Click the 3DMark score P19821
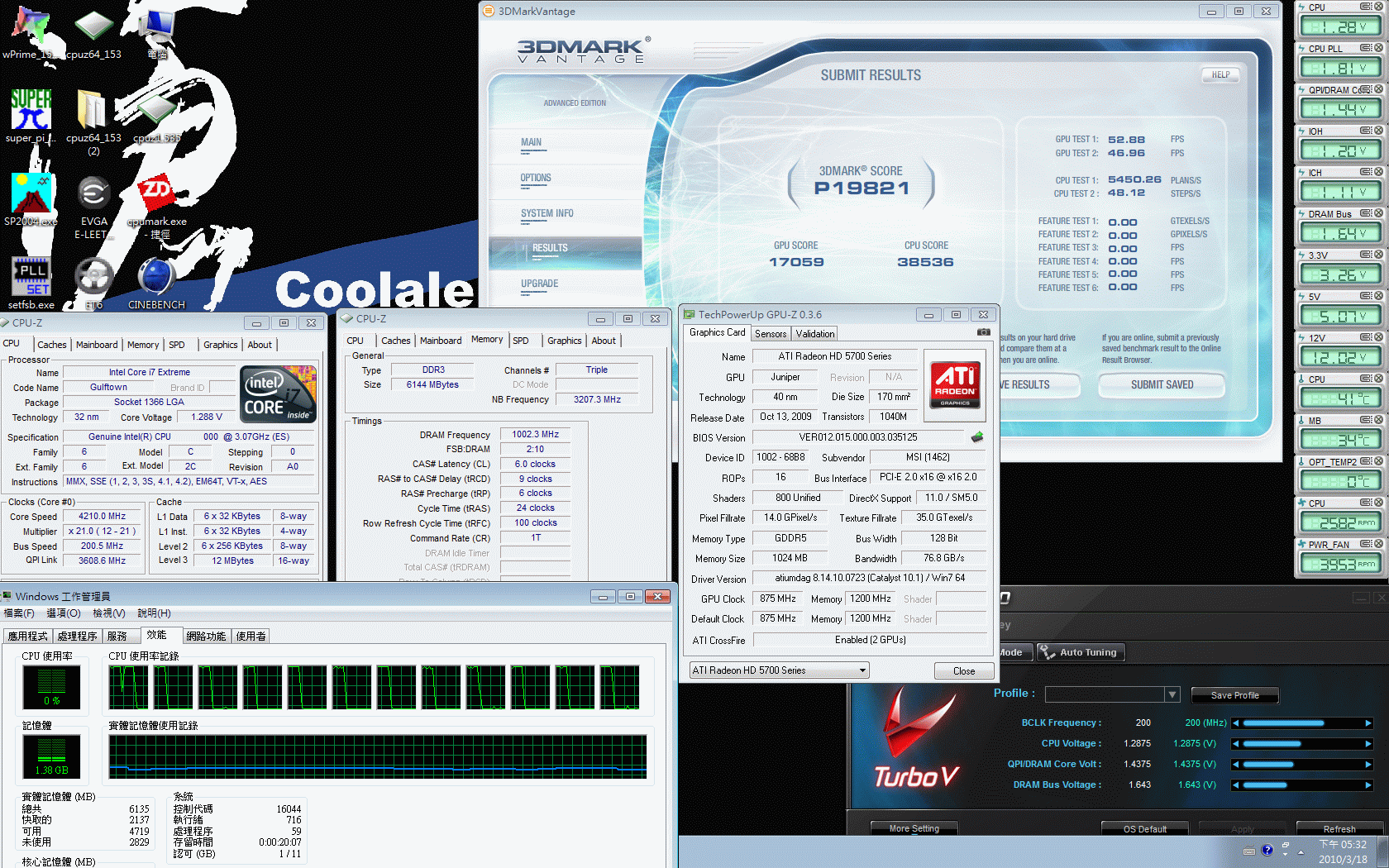This screenshot has height=868, width=1389. tap(862, 188)
